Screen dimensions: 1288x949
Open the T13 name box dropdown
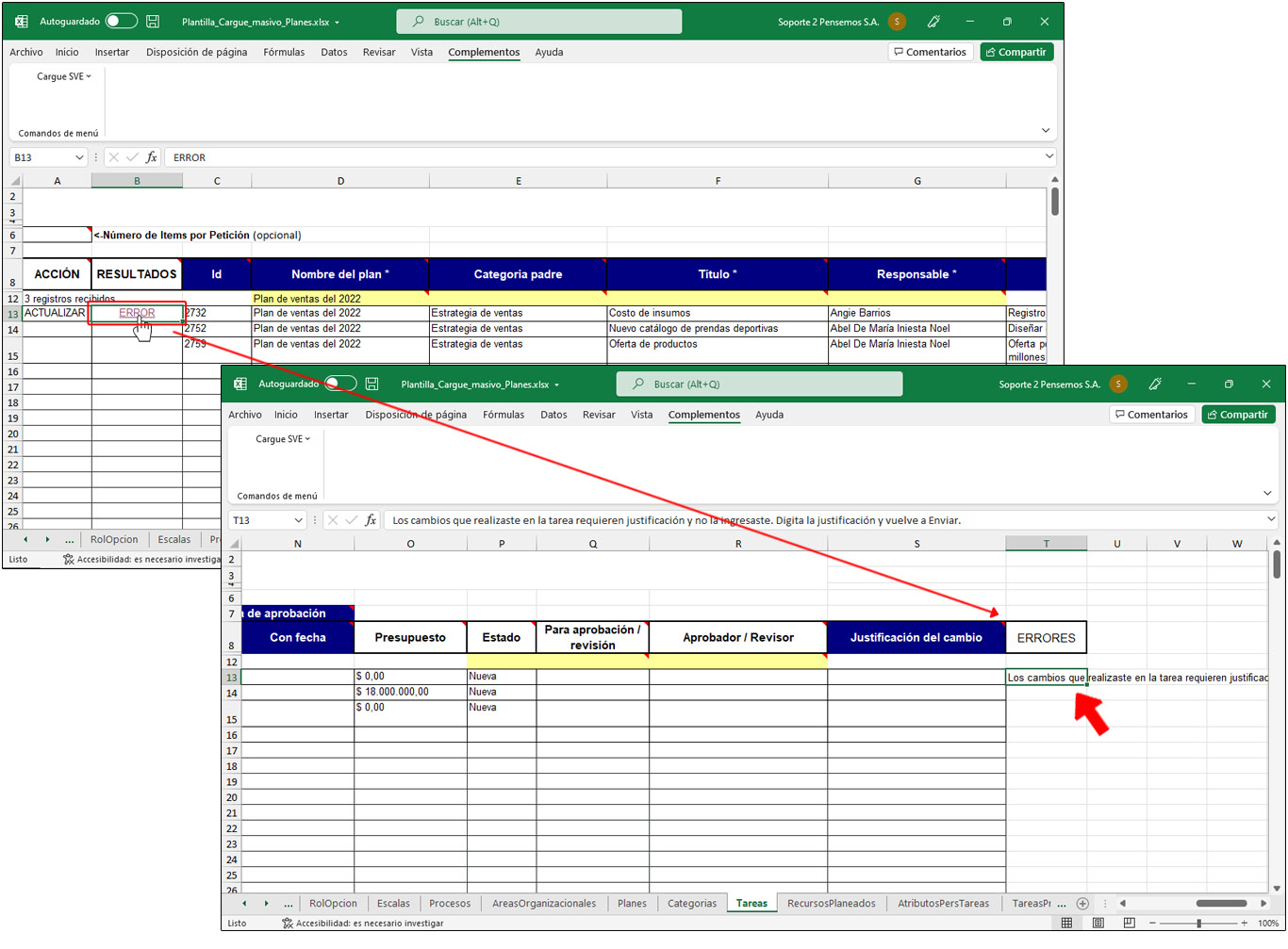tap(298, 520)
